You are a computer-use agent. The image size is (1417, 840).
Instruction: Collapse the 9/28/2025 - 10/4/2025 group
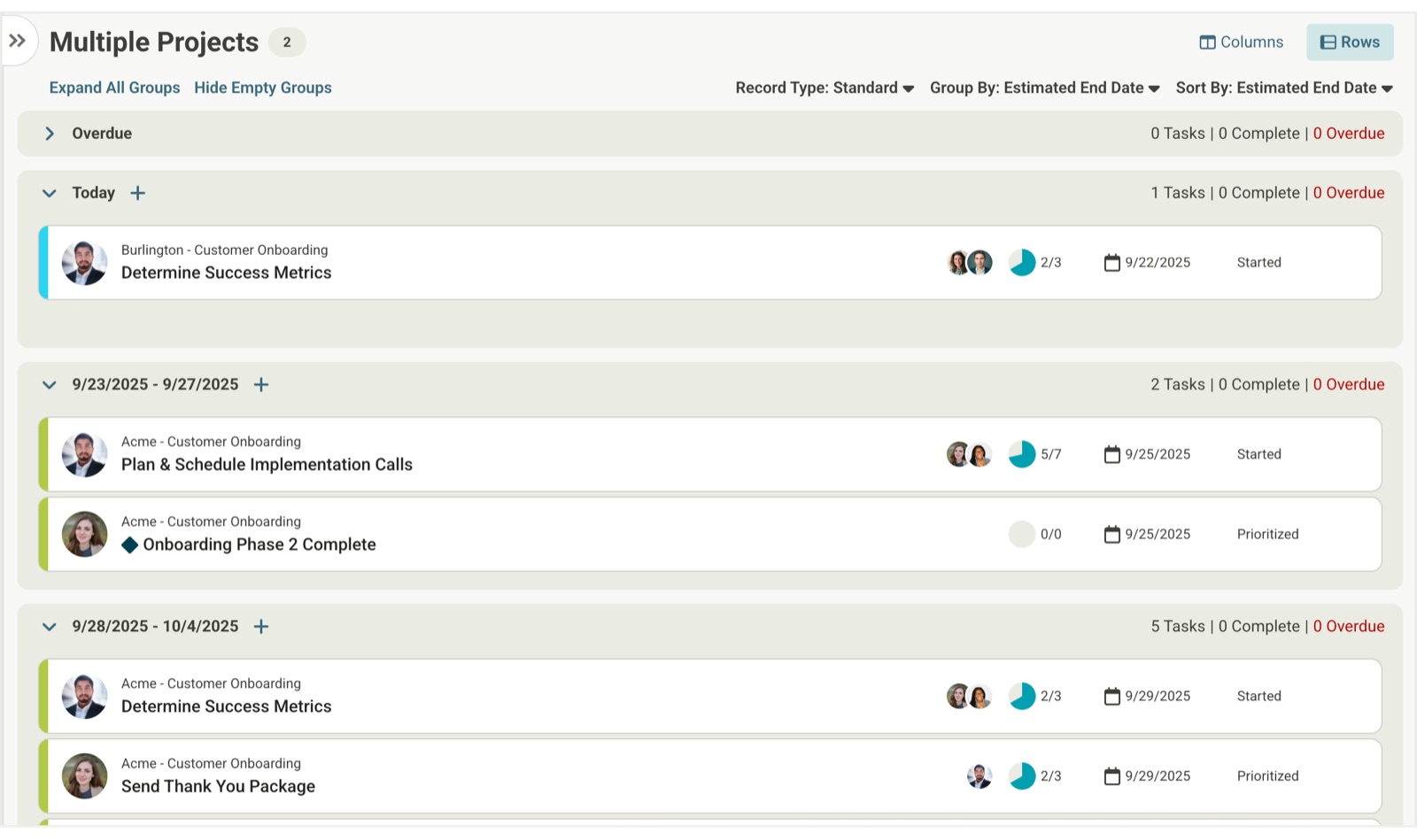(x=50, y=627)
